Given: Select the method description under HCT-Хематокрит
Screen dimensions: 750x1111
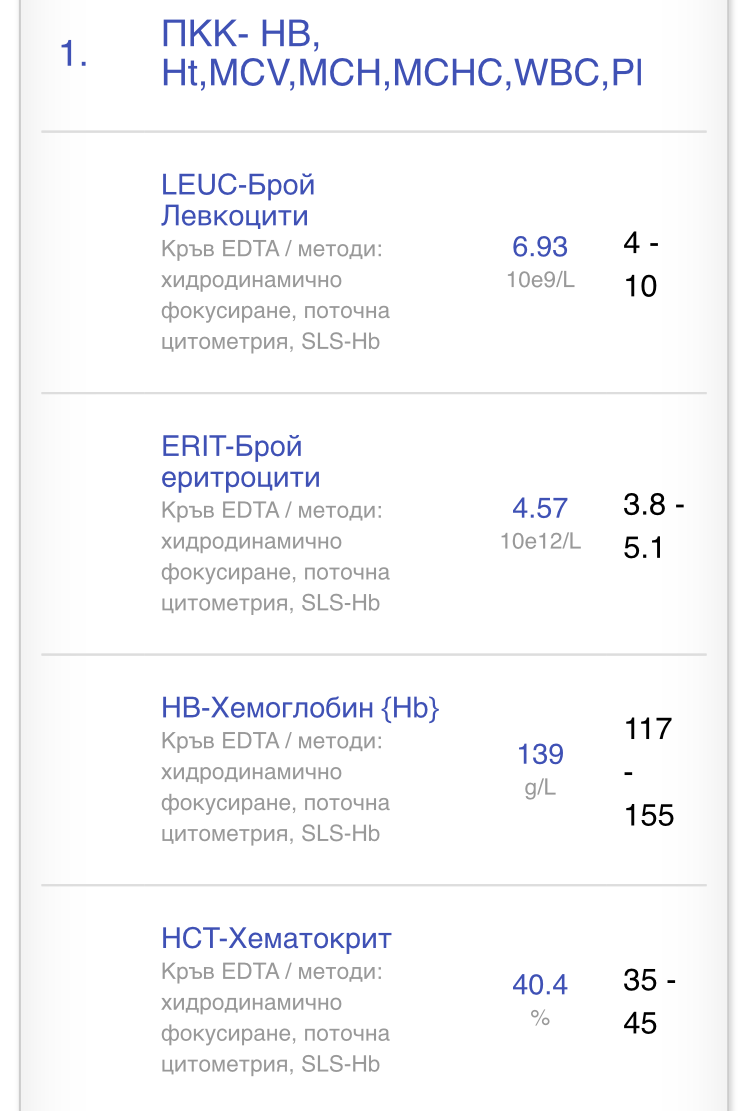Looking at the screenshot, I should pyautogui.click(x=275, y=1017).
